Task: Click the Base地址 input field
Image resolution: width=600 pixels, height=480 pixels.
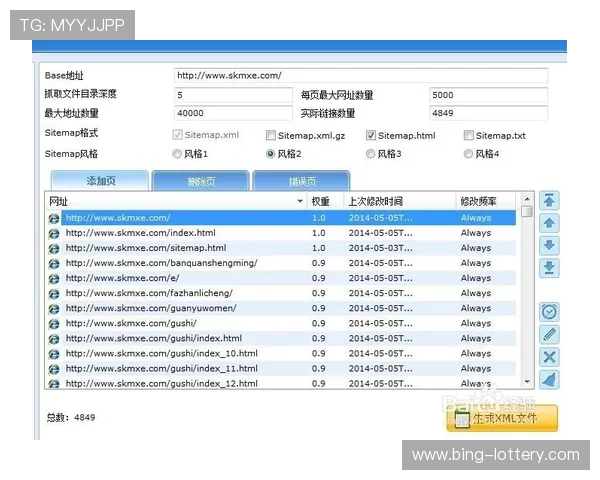Action: click(x=361, y=75)
